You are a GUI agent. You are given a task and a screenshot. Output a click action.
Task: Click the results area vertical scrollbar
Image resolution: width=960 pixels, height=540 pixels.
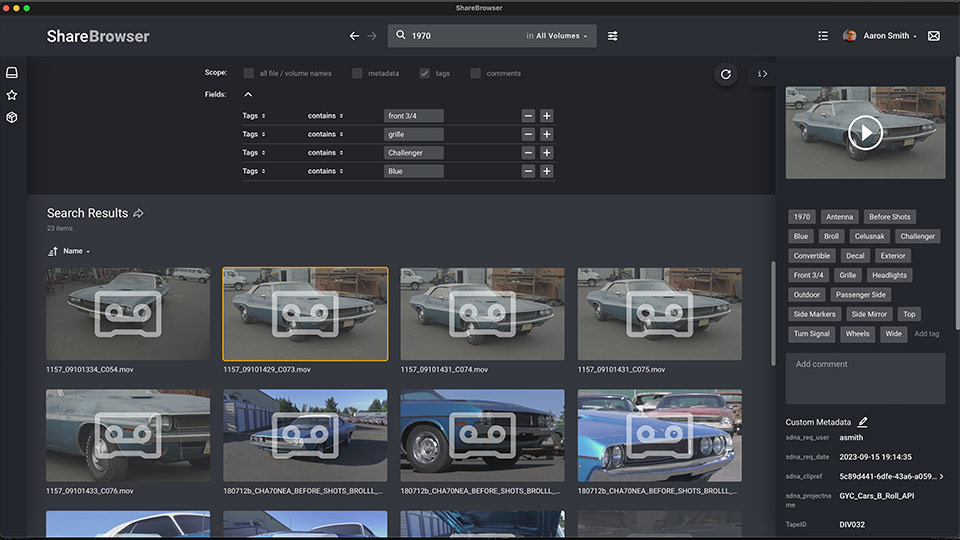click(x=773, y=313)
